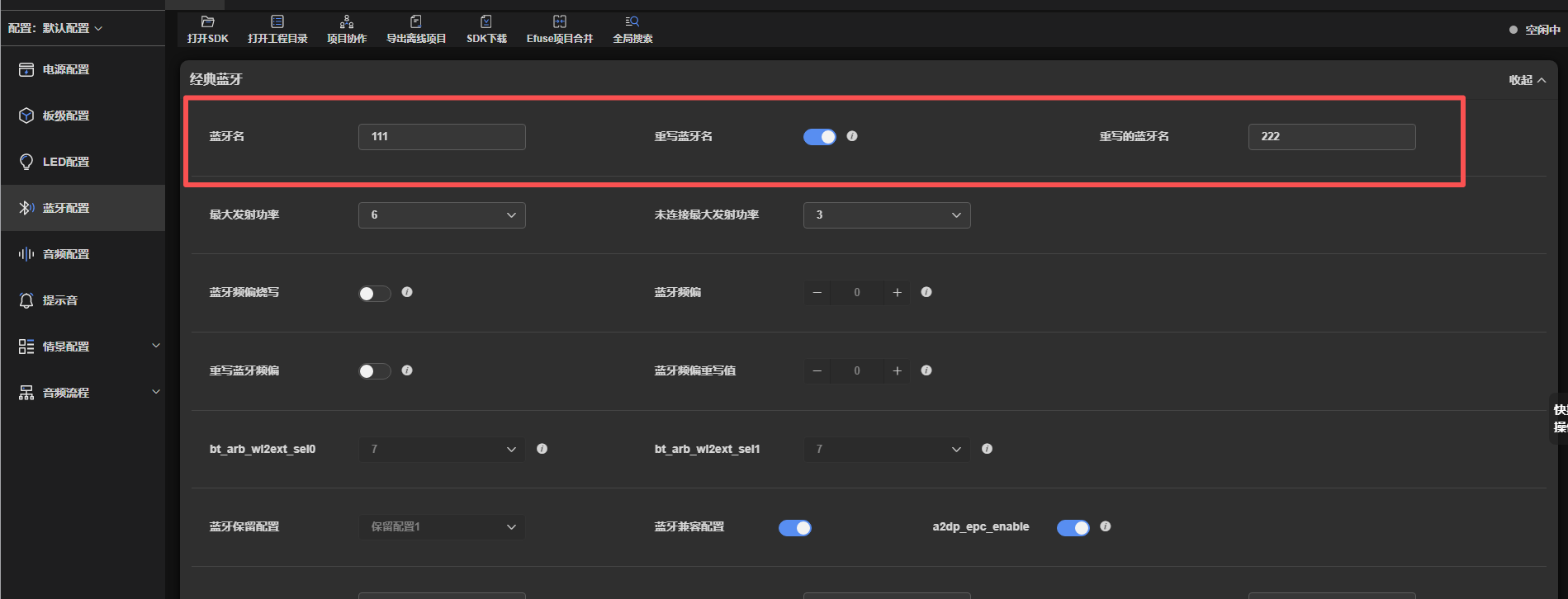Click info icon next to 重写蓝牙名 toggle
The height and width of the screenshot is (599, 1568).
click(x=852, y=136)
